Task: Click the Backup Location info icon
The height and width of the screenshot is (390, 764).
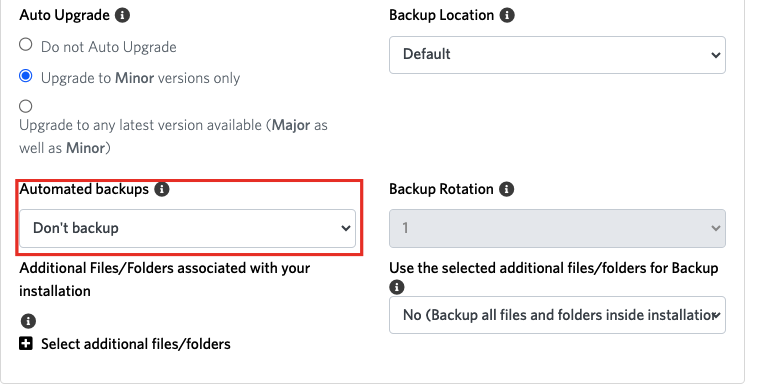Action: pyautogui.click(x=507, y=15)
